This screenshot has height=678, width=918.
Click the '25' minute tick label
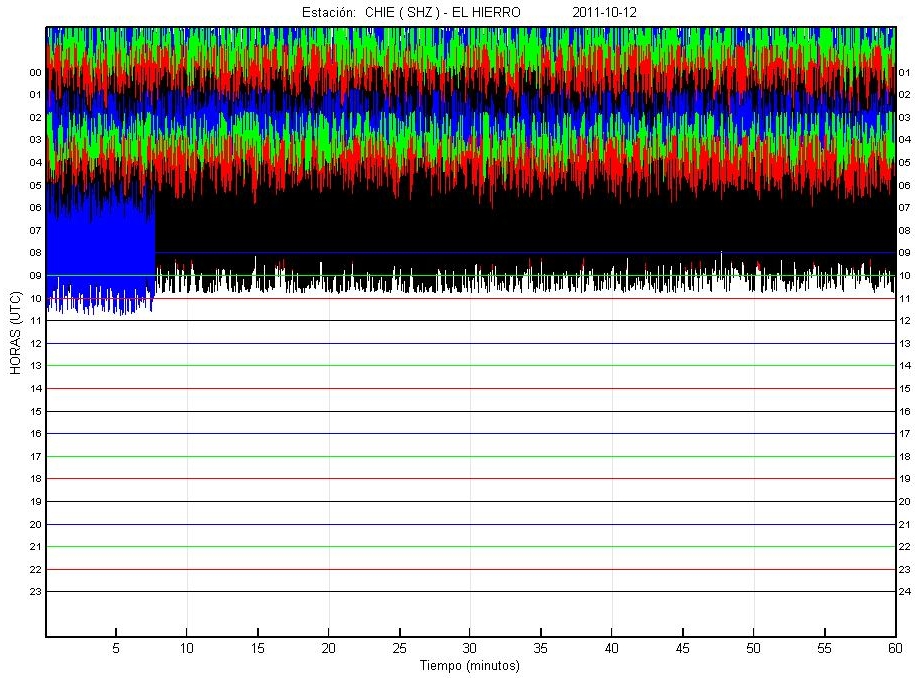[399, 648]
